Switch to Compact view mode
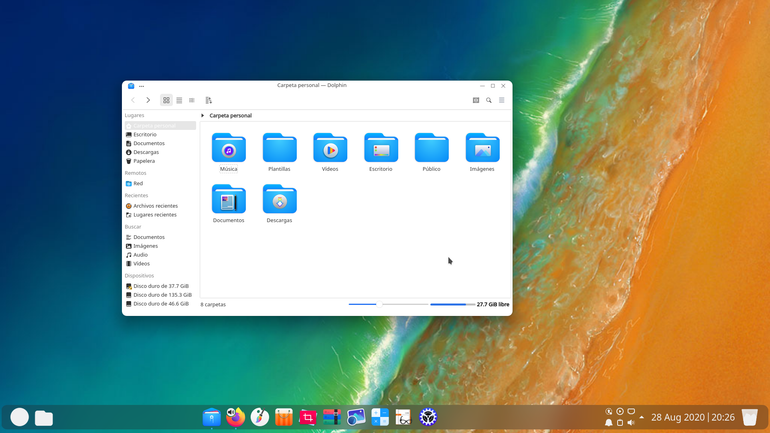Viewport: 770px width, 433px height. 179,100
